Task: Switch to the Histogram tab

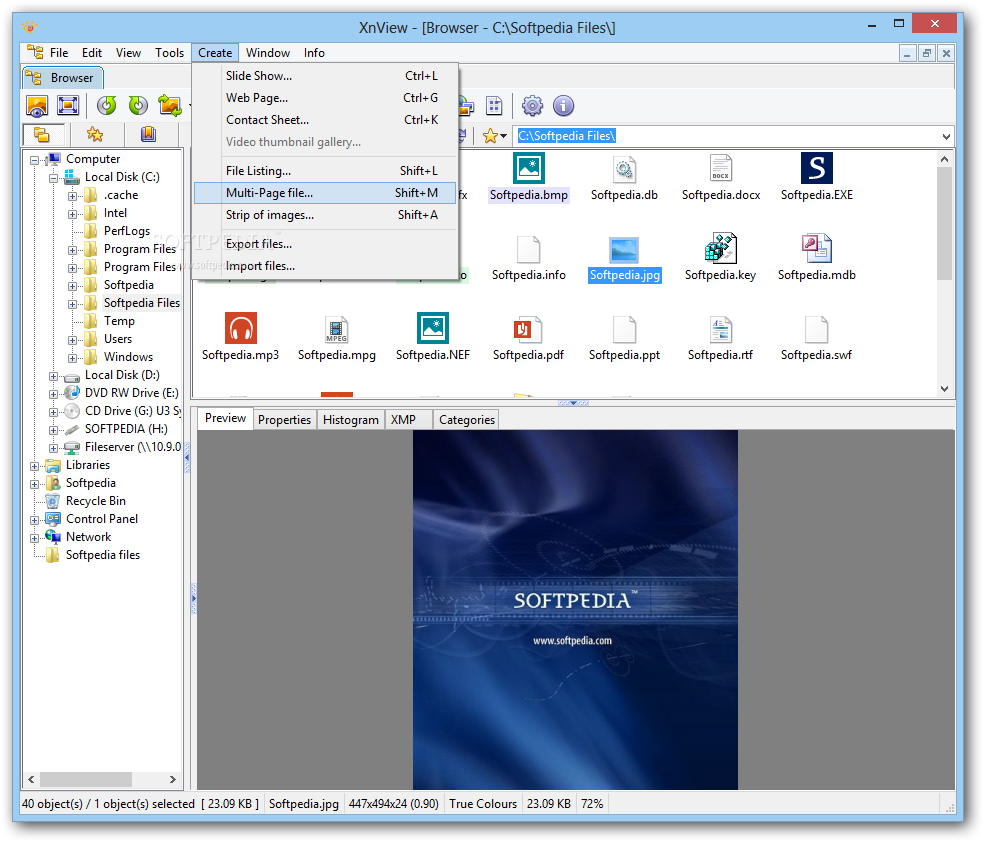Action: pos(351,420)
